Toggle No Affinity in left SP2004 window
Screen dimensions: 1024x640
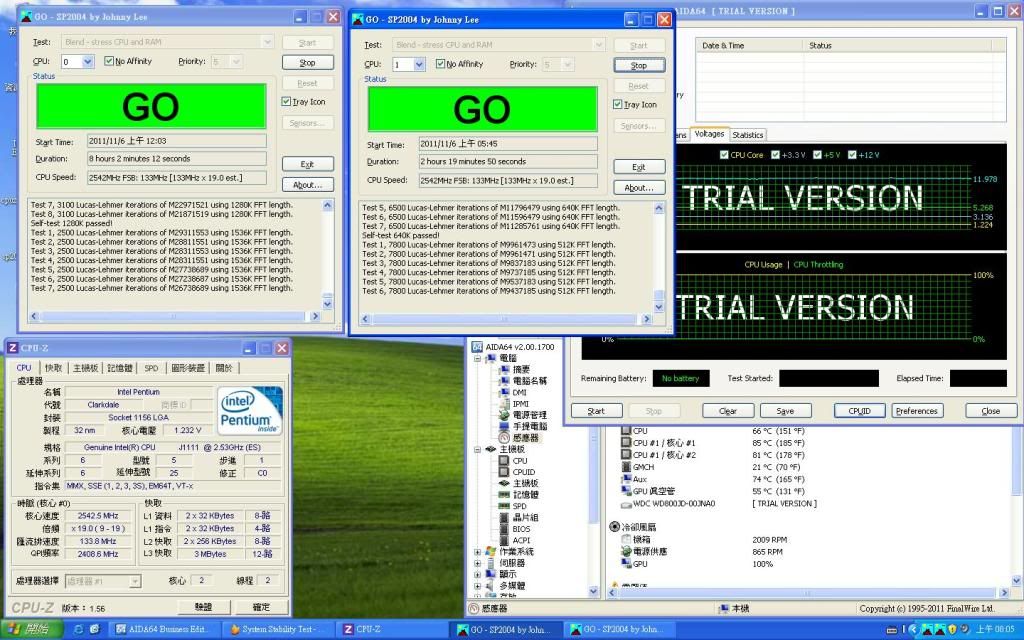coord(109,61)
